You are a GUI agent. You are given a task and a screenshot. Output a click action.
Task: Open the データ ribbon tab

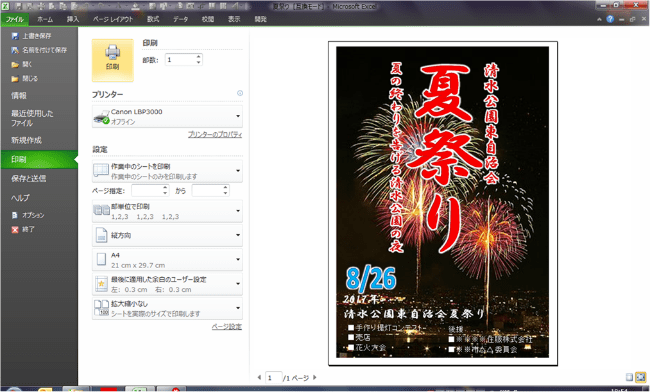click(180, 19)
